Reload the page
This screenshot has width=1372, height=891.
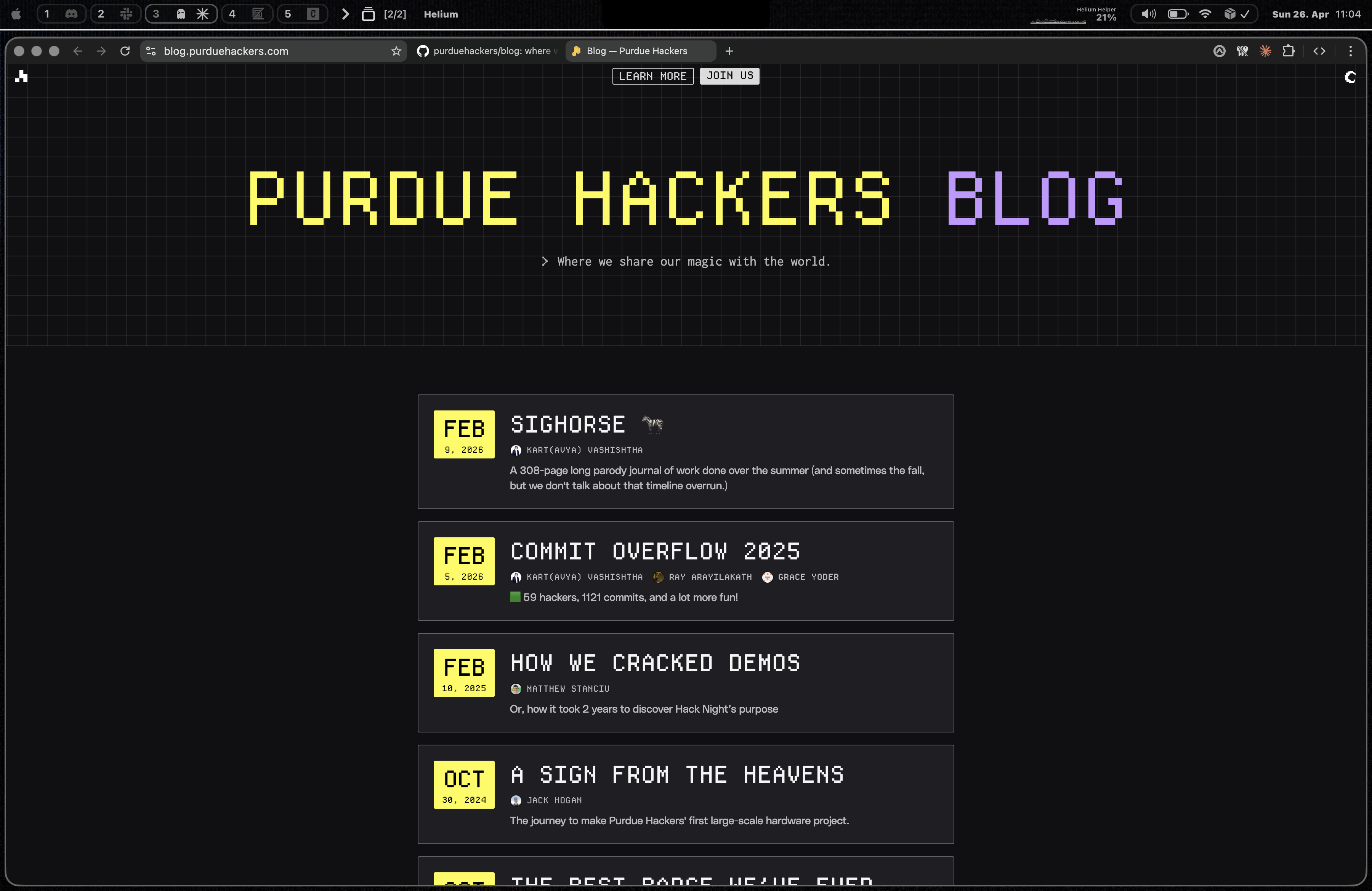point(125,51)
